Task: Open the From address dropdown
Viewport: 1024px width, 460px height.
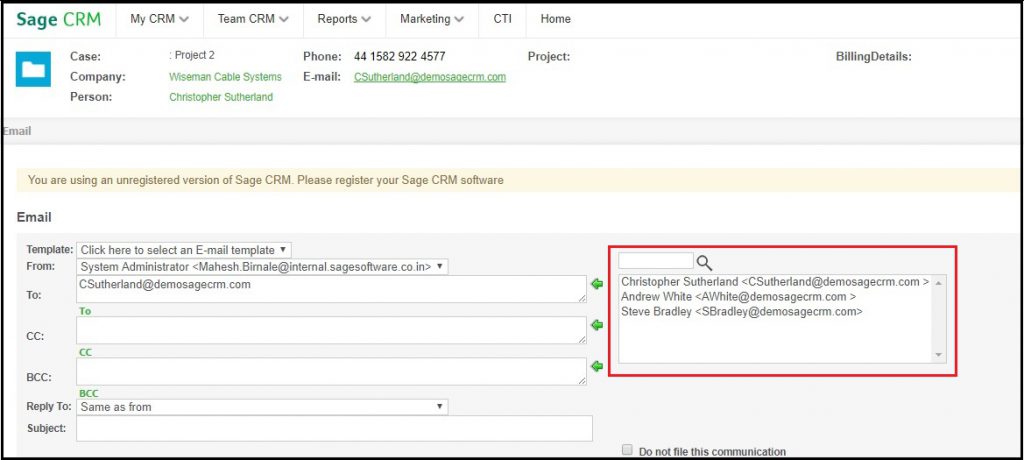Action: click(263, 267)
